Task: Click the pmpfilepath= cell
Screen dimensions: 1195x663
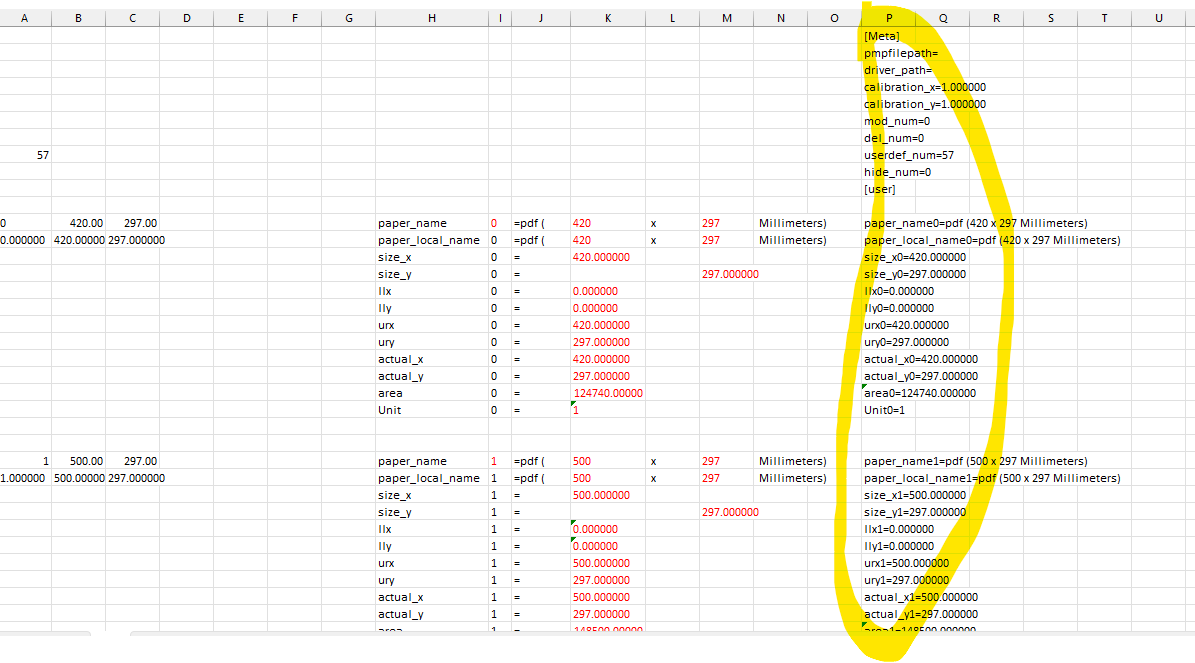Action: click(900, 53)
